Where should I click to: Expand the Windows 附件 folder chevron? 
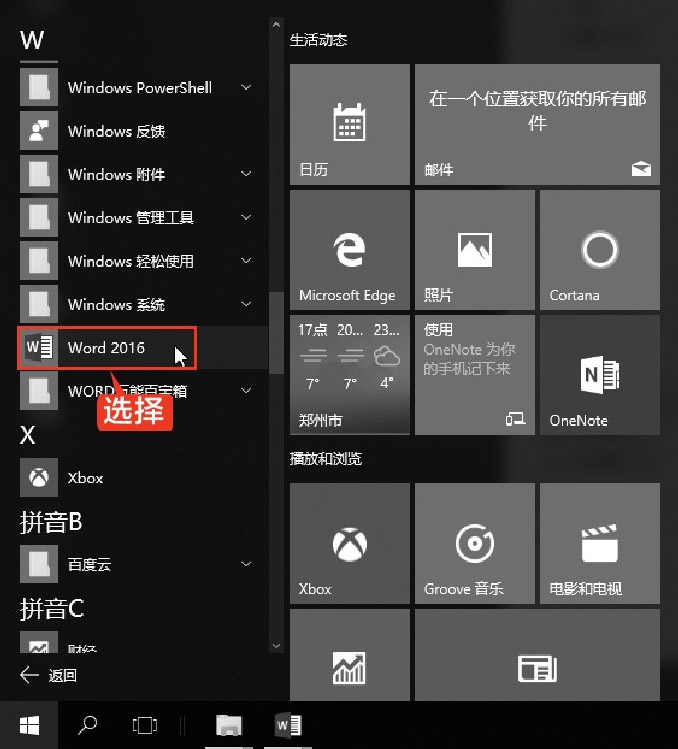coord(246,174)
